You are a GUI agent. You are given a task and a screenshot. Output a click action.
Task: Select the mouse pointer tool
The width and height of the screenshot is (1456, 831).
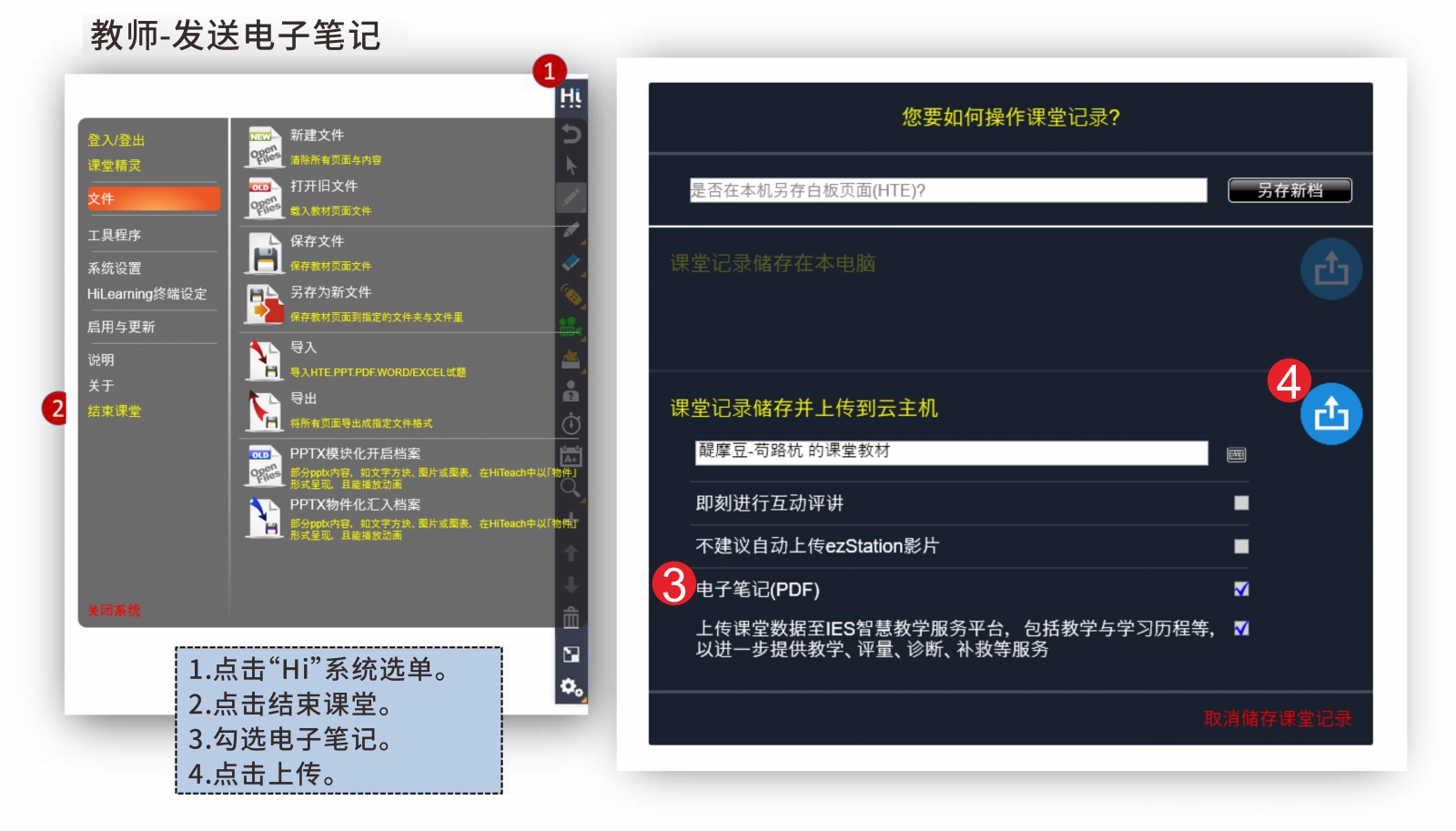[571, 166]
